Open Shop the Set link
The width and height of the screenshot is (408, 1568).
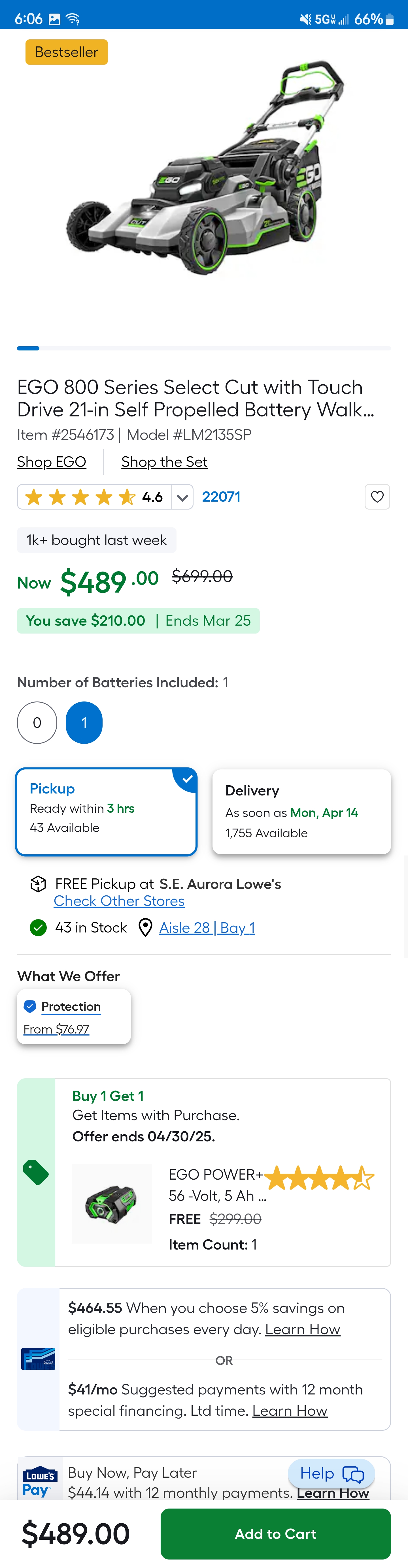[164, 462]
